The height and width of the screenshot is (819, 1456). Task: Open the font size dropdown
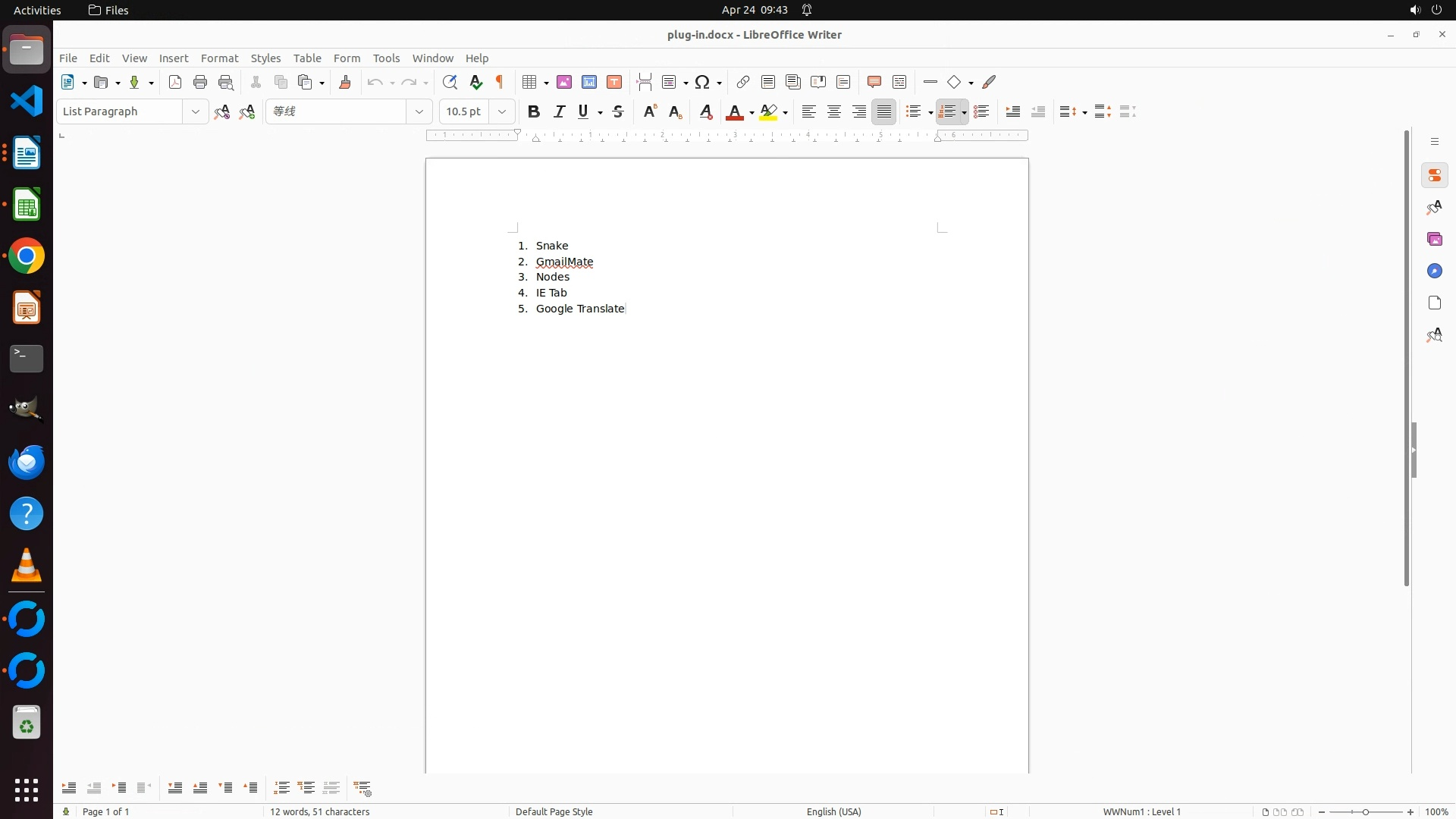pos(502,111)
